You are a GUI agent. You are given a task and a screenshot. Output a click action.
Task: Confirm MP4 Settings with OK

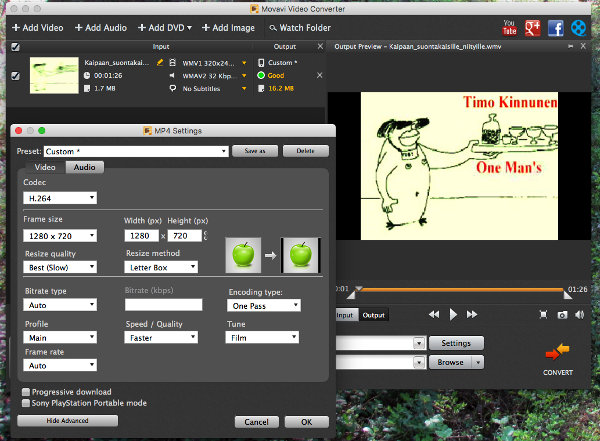307,422
